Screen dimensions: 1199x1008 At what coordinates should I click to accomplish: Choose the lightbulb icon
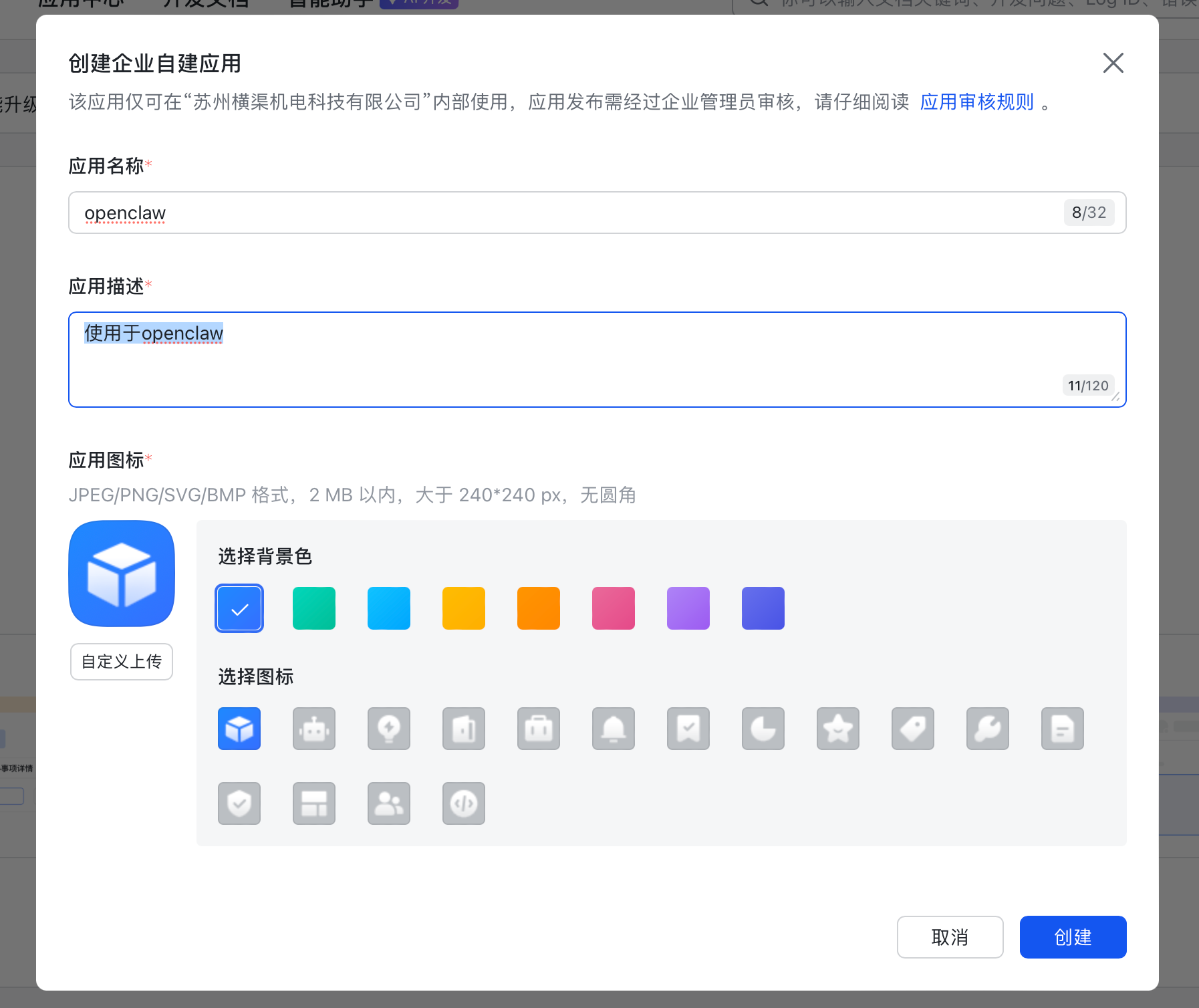click(389, 729)
